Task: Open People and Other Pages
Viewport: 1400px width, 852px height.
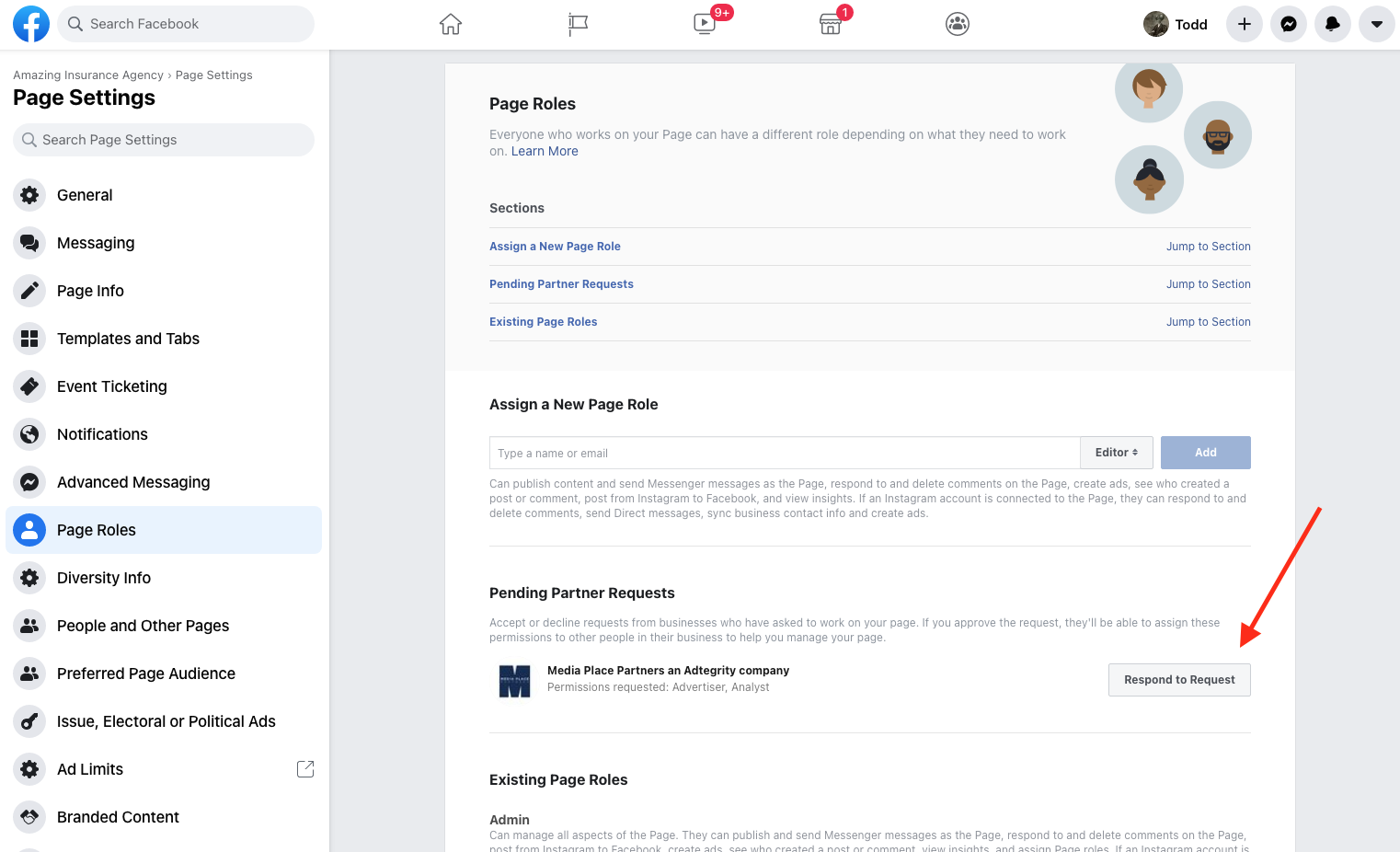Action: point(164,626)
